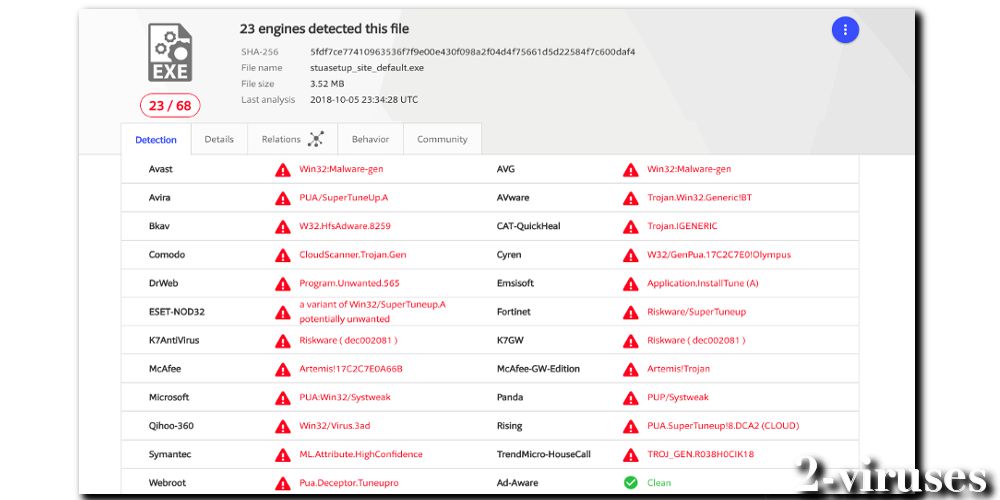Open the Relations tab
Screen dimensions: 1000x500
click(x=293, y=139)
